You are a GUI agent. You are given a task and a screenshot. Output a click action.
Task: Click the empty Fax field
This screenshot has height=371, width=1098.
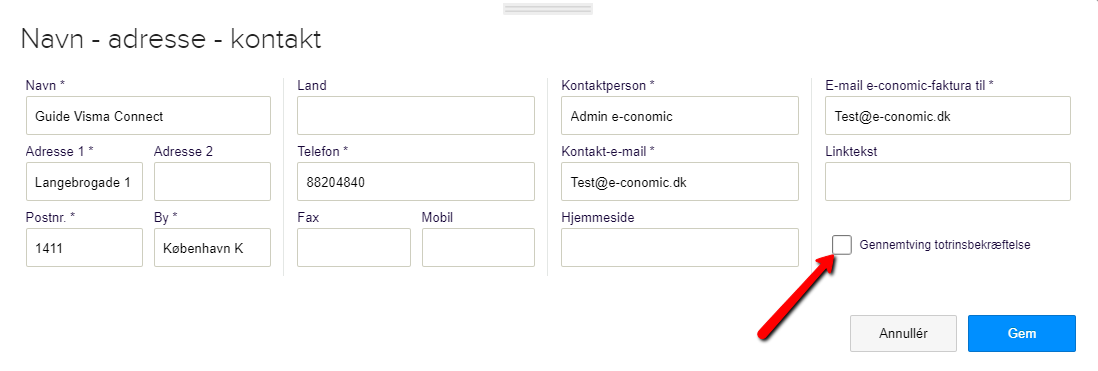tap(354, 247)
